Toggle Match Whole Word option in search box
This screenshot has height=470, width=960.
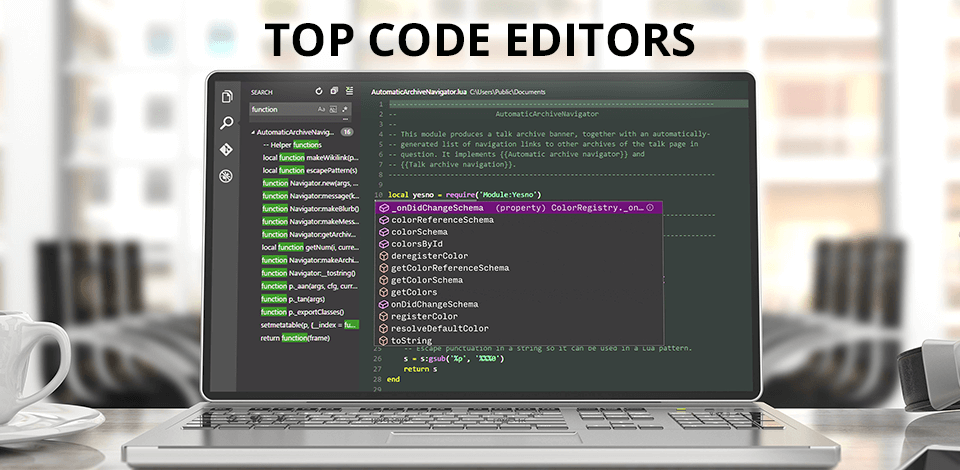click(333, 110)
